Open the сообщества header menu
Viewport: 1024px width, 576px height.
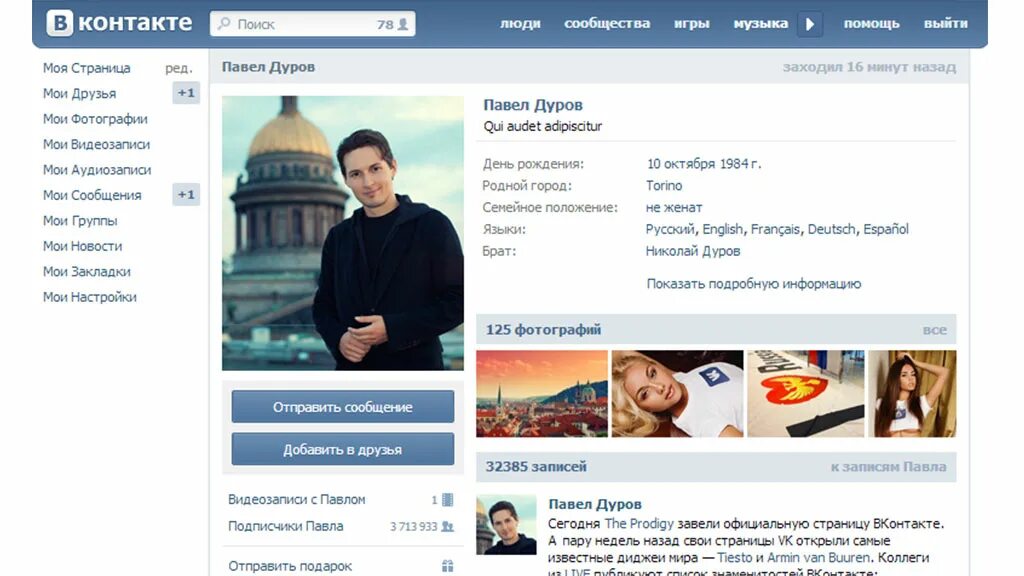[607, 24]
